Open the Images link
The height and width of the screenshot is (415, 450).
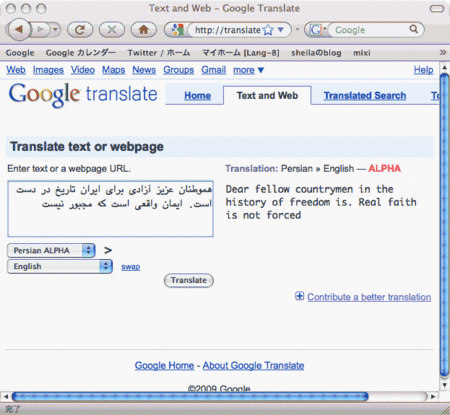click(48, 70)
